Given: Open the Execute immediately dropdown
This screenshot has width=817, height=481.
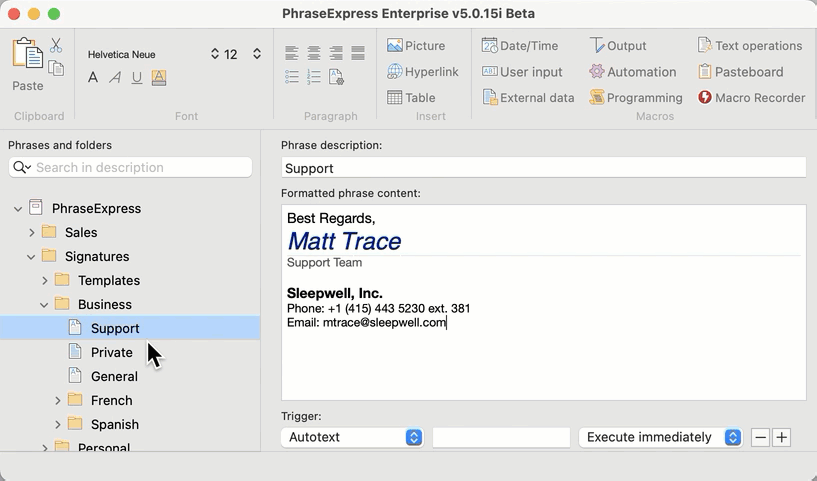Looking at the screenshot, I should [660, 437].
